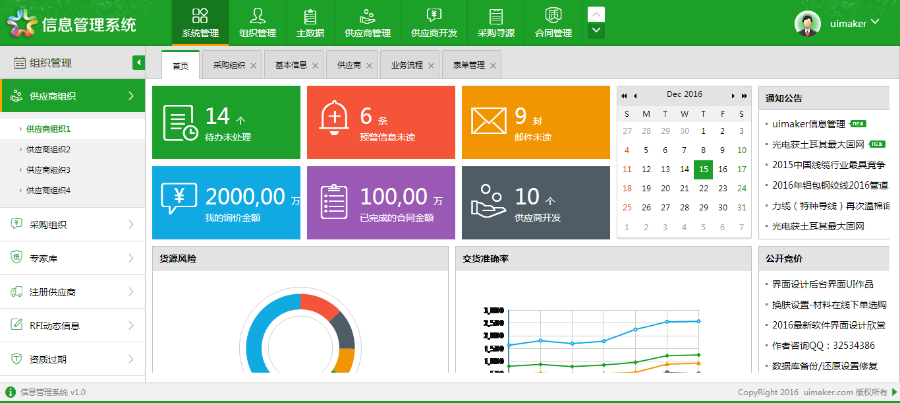Click the 资质过期 sidebar icon
This screenshot has height=403, width=900.
[x=17, y=359]
